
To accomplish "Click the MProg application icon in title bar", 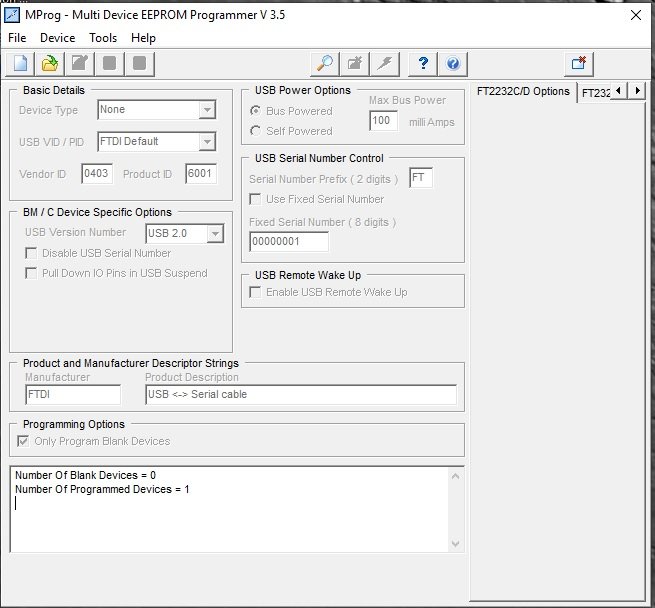I will pyautogui.click(x=12, y=15).
